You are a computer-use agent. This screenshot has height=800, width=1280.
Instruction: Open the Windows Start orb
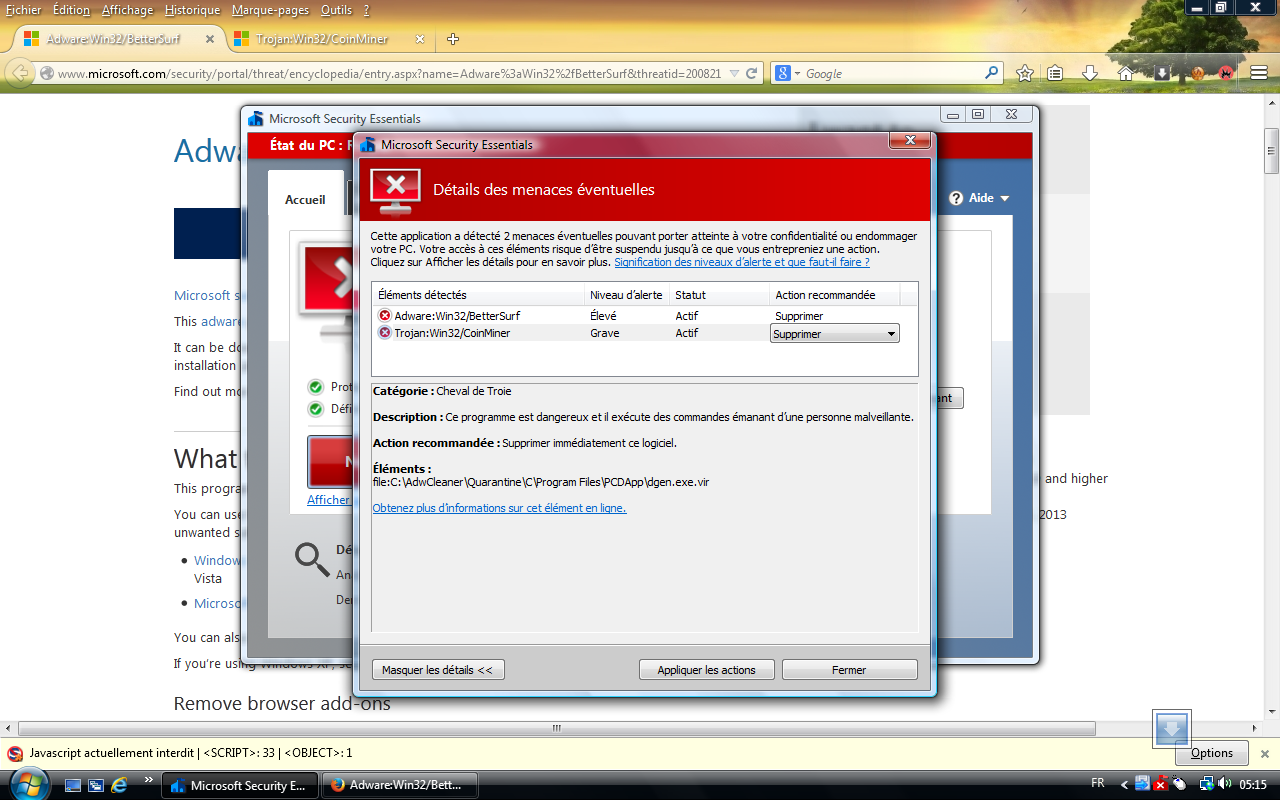(29, 783)
